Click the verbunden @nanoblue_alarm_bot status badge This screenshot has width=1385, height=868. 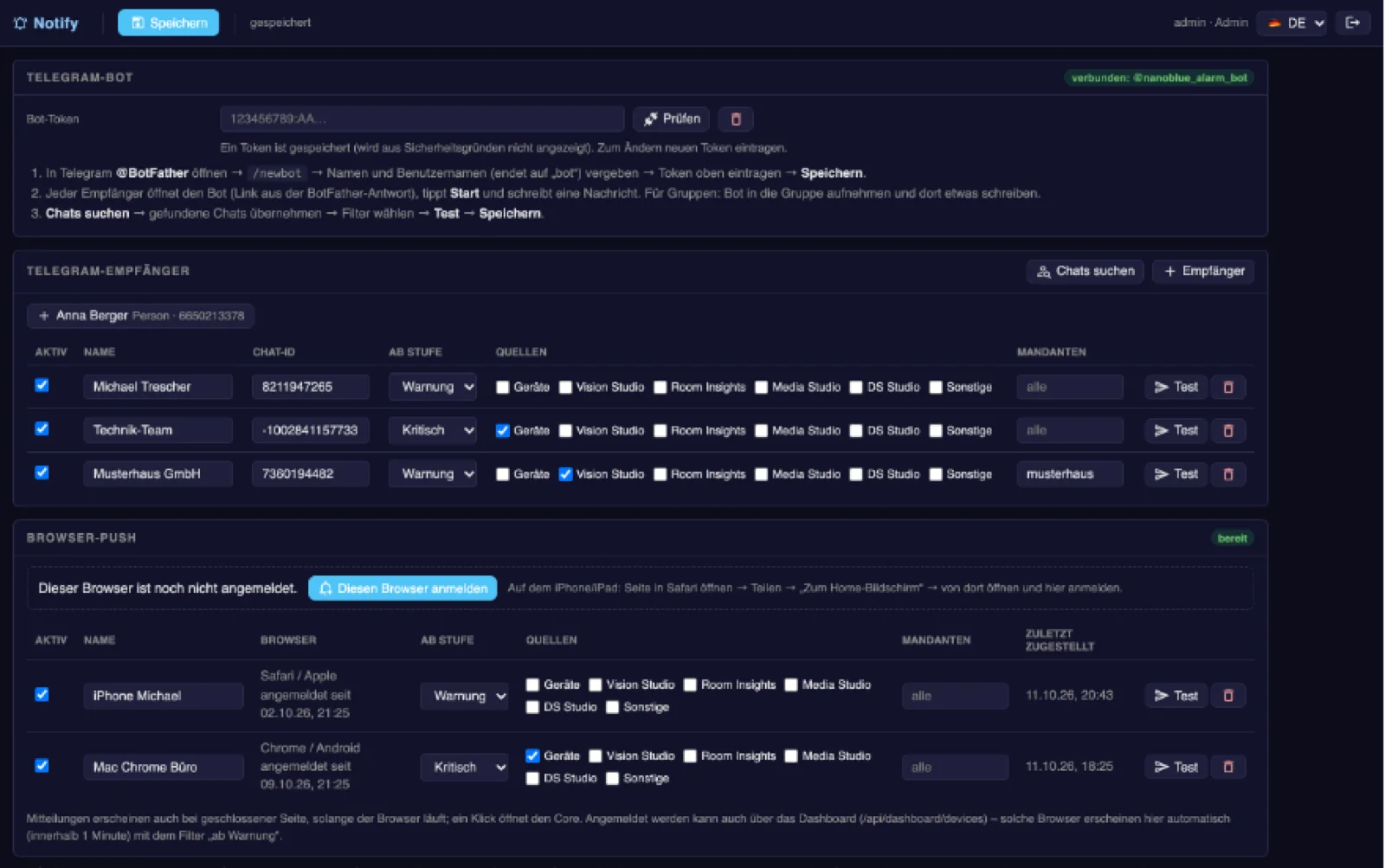point(1159,78)
